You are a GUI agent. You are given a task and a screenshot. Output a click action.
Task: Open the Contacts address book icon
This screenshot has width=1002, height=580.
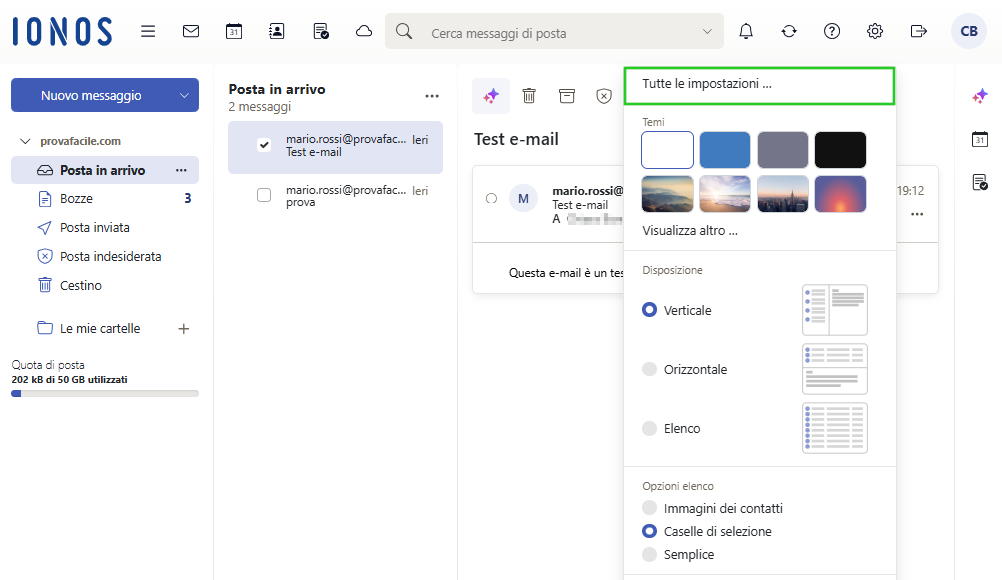(x=276, y=31)
